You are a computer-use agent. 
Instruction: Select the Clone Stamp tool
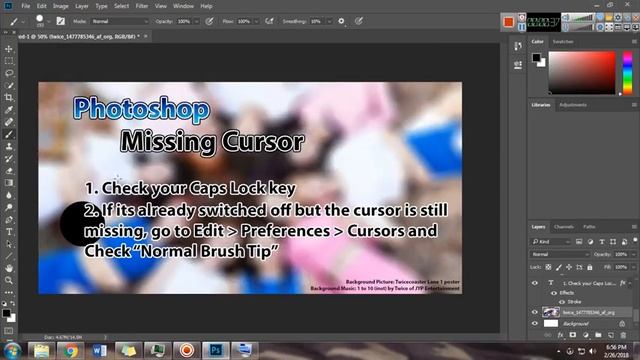tap(9, 147)
